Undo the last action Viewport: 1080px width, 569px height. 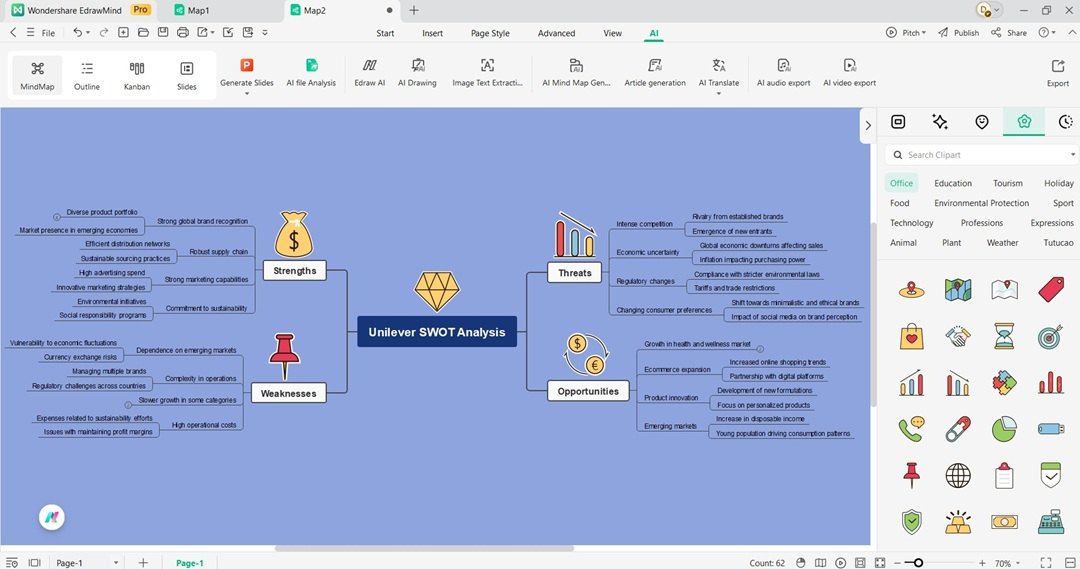click(x=77, y=32)
